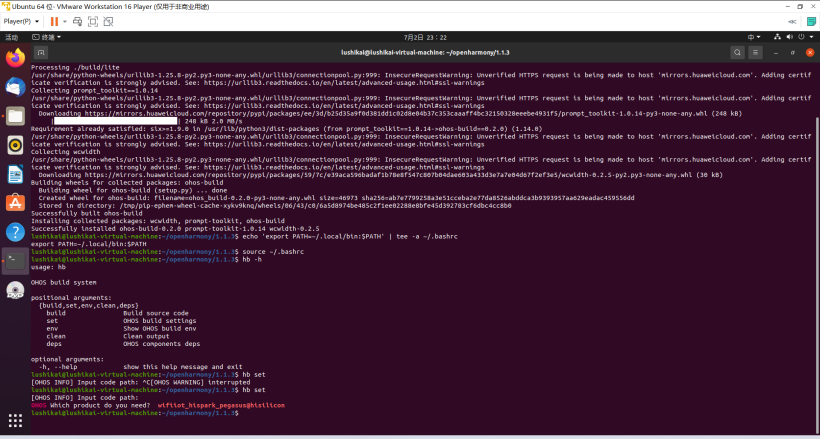Send Ctrl+Alt+Del to the virtual machine

pyautogui.click(x=77, y=21)
